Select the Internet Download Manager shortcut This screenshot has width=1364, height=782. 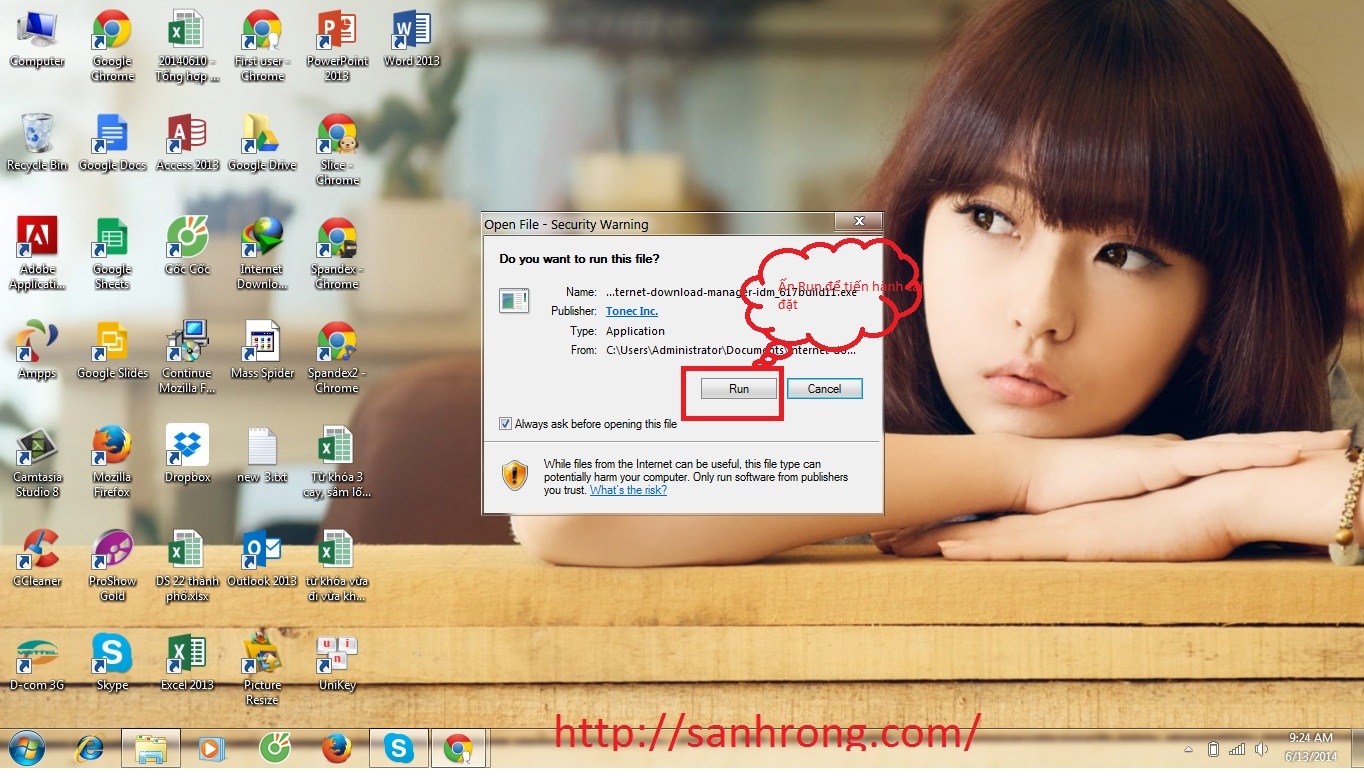(262, 253)
